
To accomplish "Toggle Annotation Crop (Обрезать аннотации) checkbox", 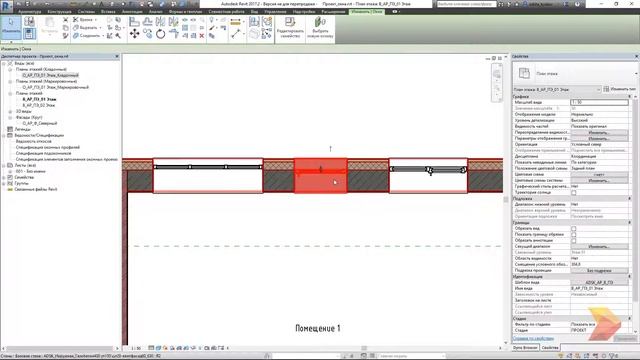I will 573,240.
